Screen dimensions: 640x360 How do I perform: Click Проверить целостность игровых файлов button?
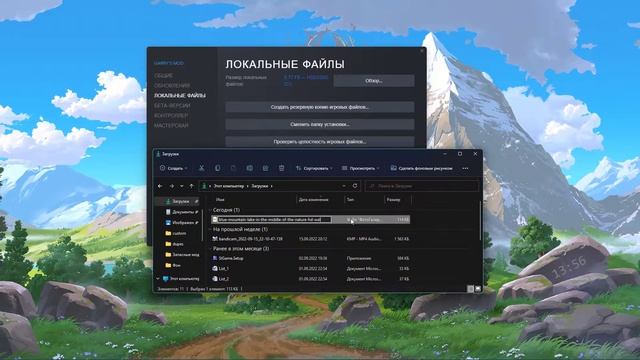pos(320,142)
